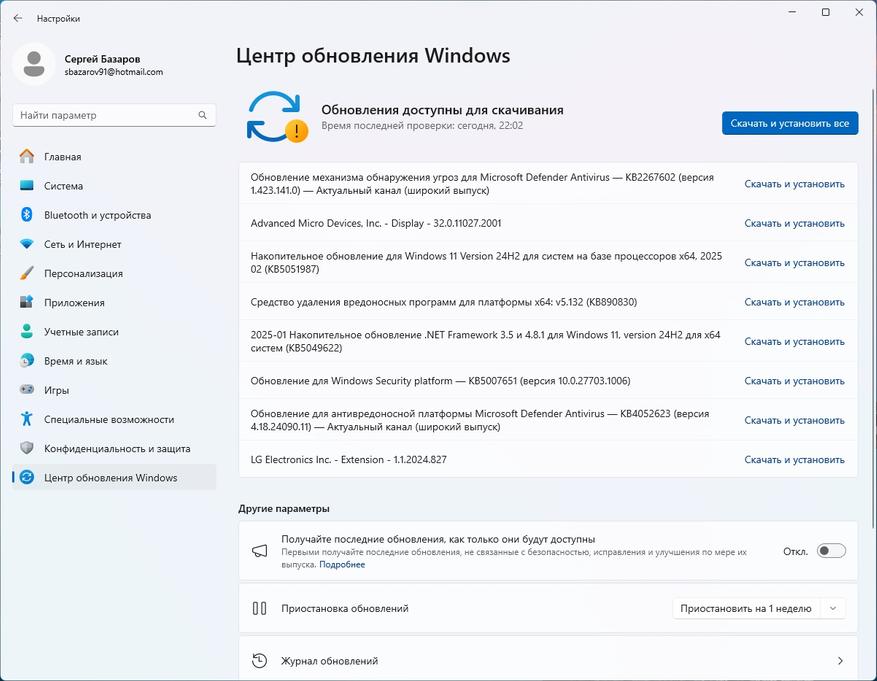877x681 pixels.
Task: Open Учетные записи in the sidebar
Action: (x=114, y=332)
